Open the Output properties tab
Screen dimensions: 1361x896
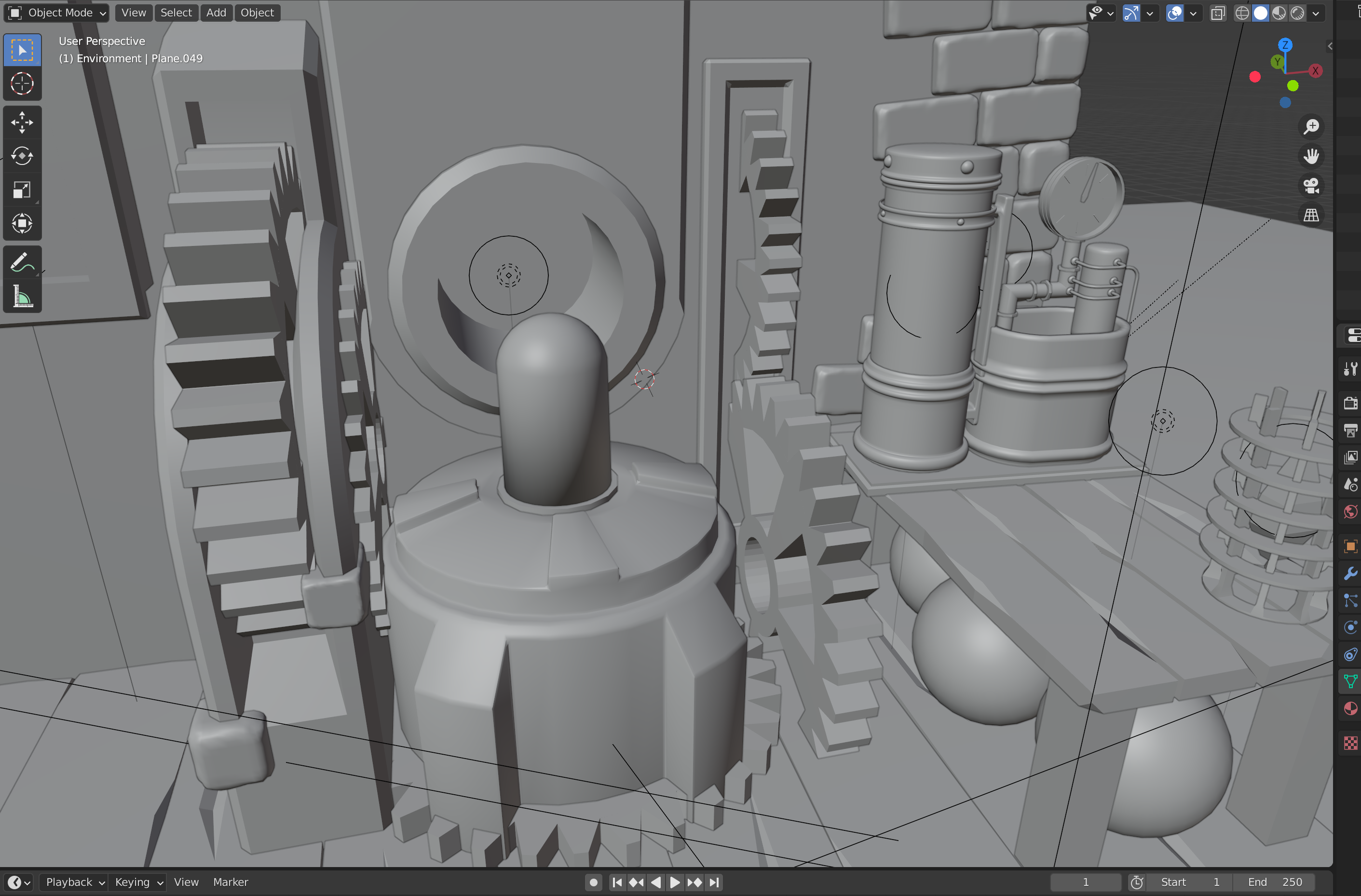(x=1351, y=431)
